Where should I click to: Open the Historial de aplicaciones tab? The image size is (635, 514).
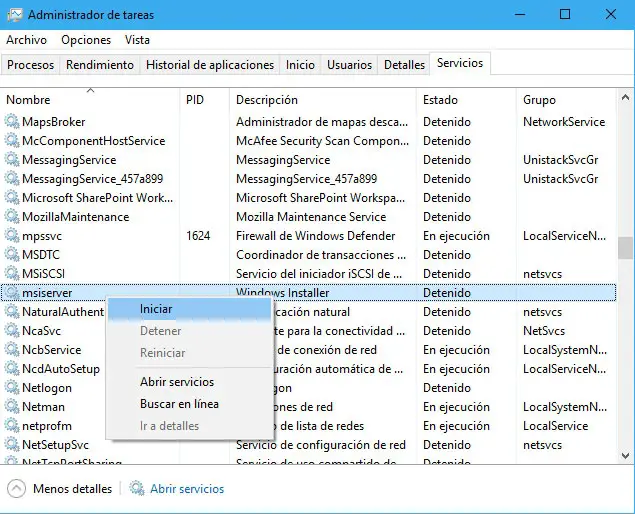point(210,65)
